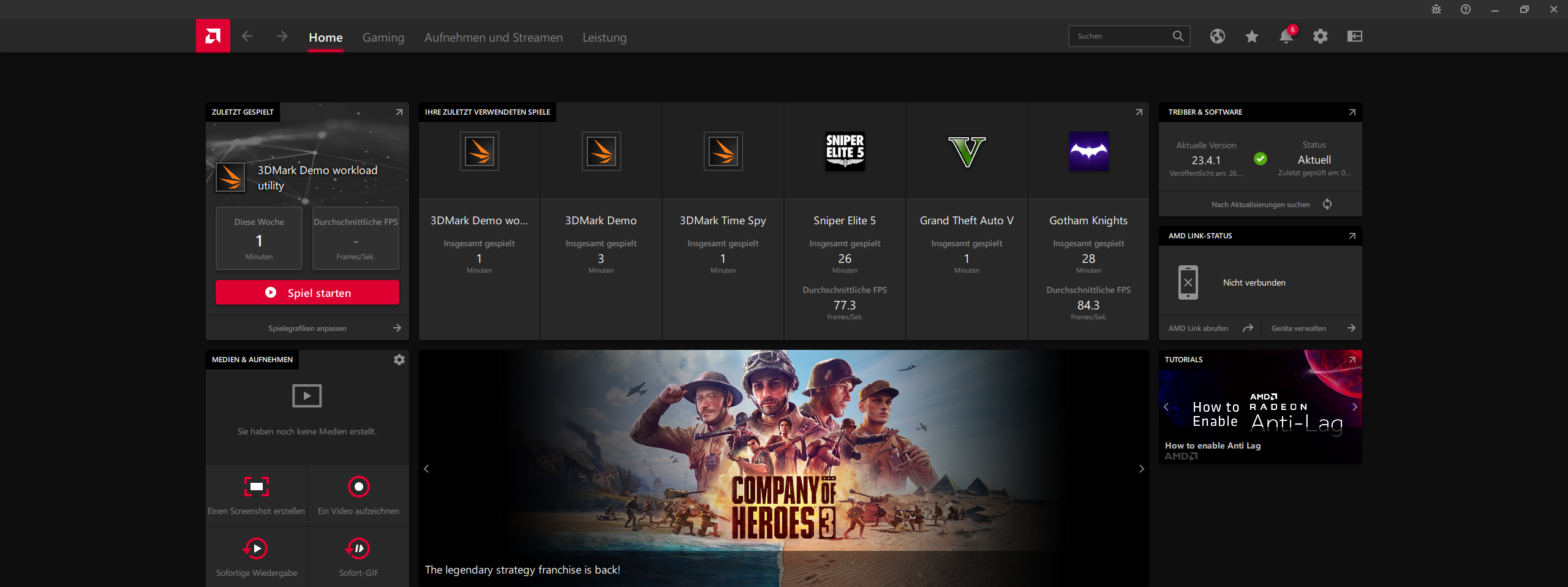Open the web browser globe icon
The height and width of the screenshot is (587, 1568).
point(1218,36)
